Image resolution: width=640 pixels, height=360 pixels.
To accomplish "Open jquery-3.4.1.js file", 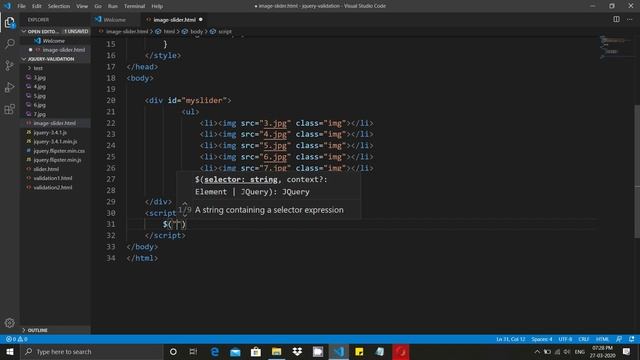I will (x=50, y=133).
